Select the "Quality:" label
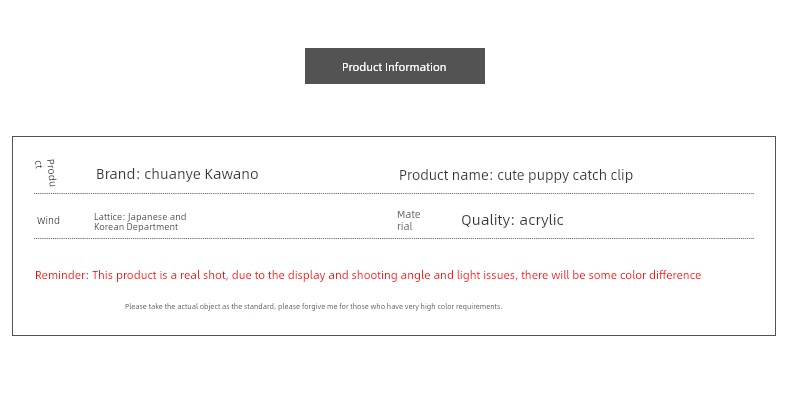Image resolution: width=790 pixels, height=403 pixels. point(488,220)
